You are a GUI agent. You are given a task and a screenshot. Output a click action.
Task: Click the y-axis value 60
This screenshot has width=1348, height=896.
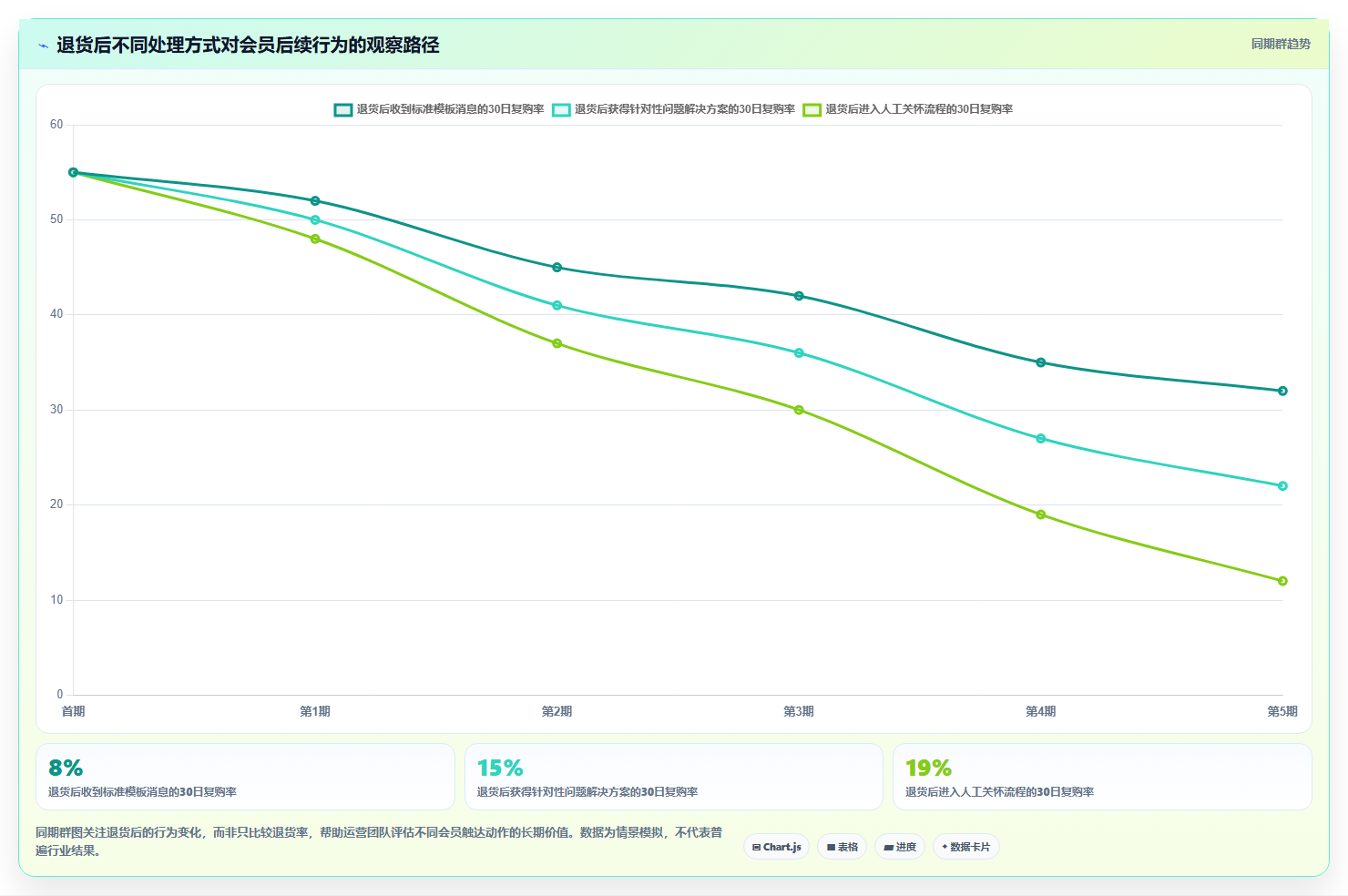[56, 125]
